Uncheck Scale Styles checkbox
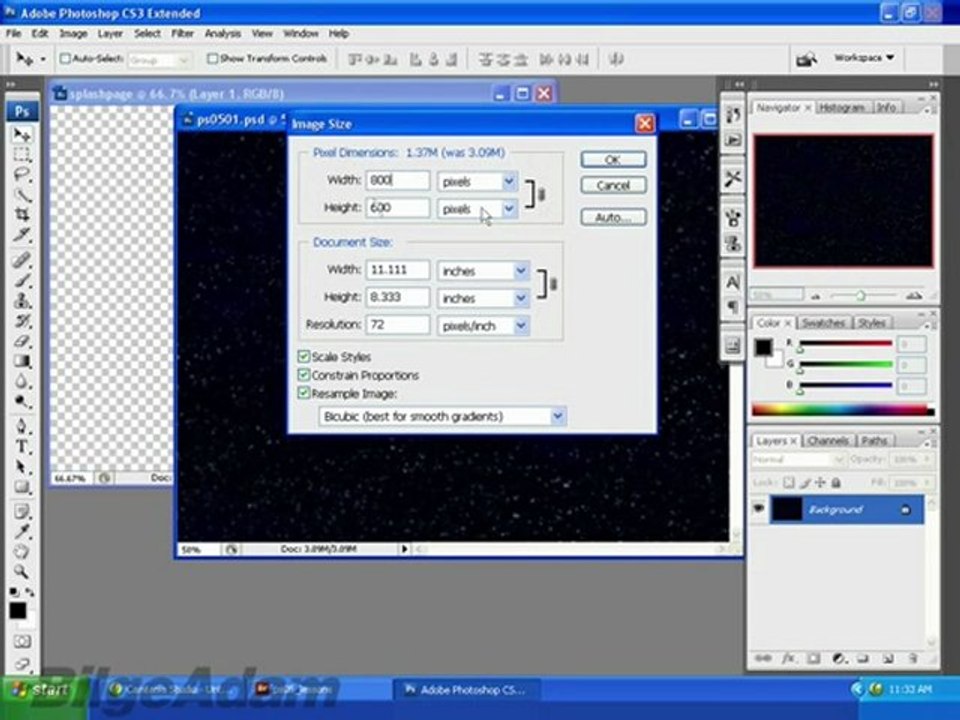The width and height of the screenshot is (960, 720). pyautogui.click(x=304, y=356)
